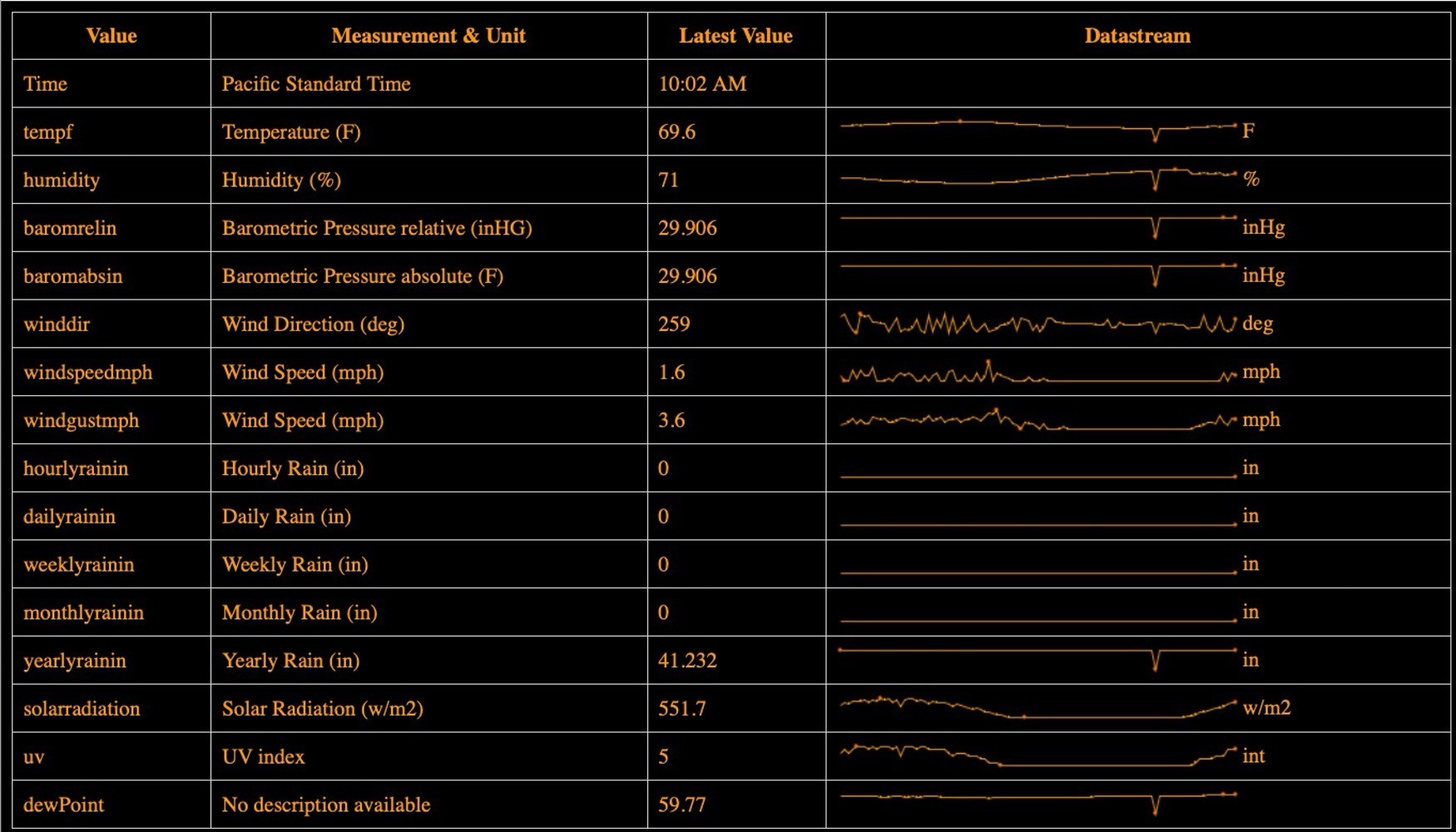Viewport: 1456px width, 832px height.
Task: Click the wind speed value 1.6
Action: coord(671,373)
